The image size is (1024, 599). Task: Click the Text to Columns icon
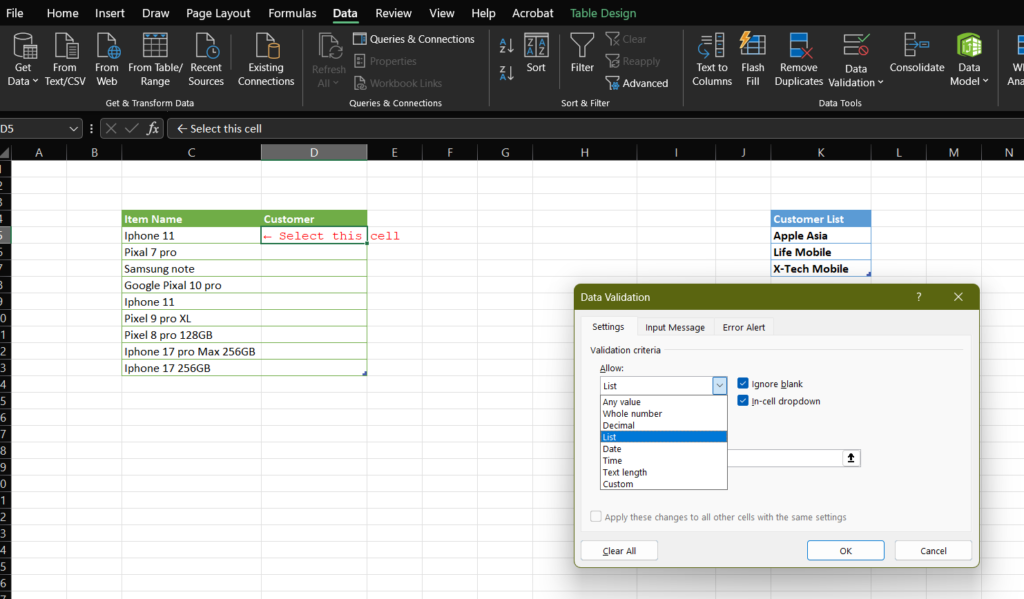712,46
